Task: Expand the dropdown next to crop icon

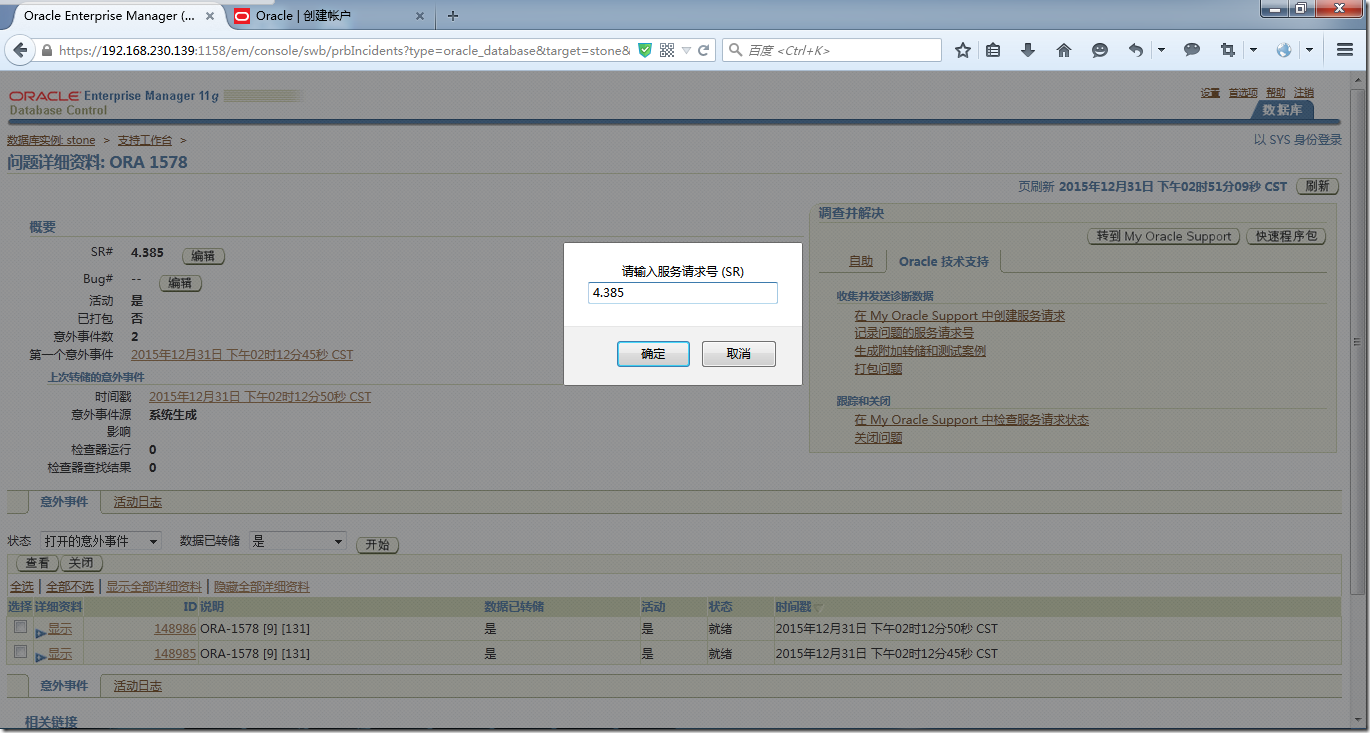Action: click(x=1253, y=50)
